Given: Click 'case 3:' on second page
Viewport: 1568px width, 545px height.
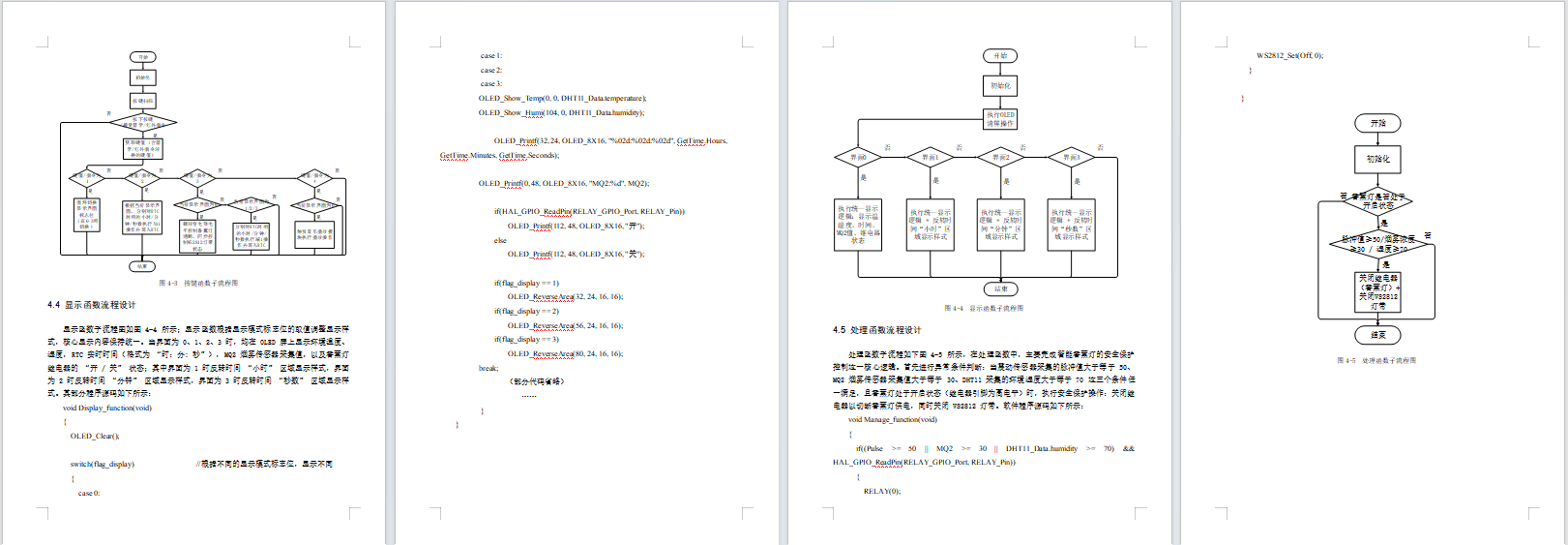Looking at the screenshot, I should (491, 84).
